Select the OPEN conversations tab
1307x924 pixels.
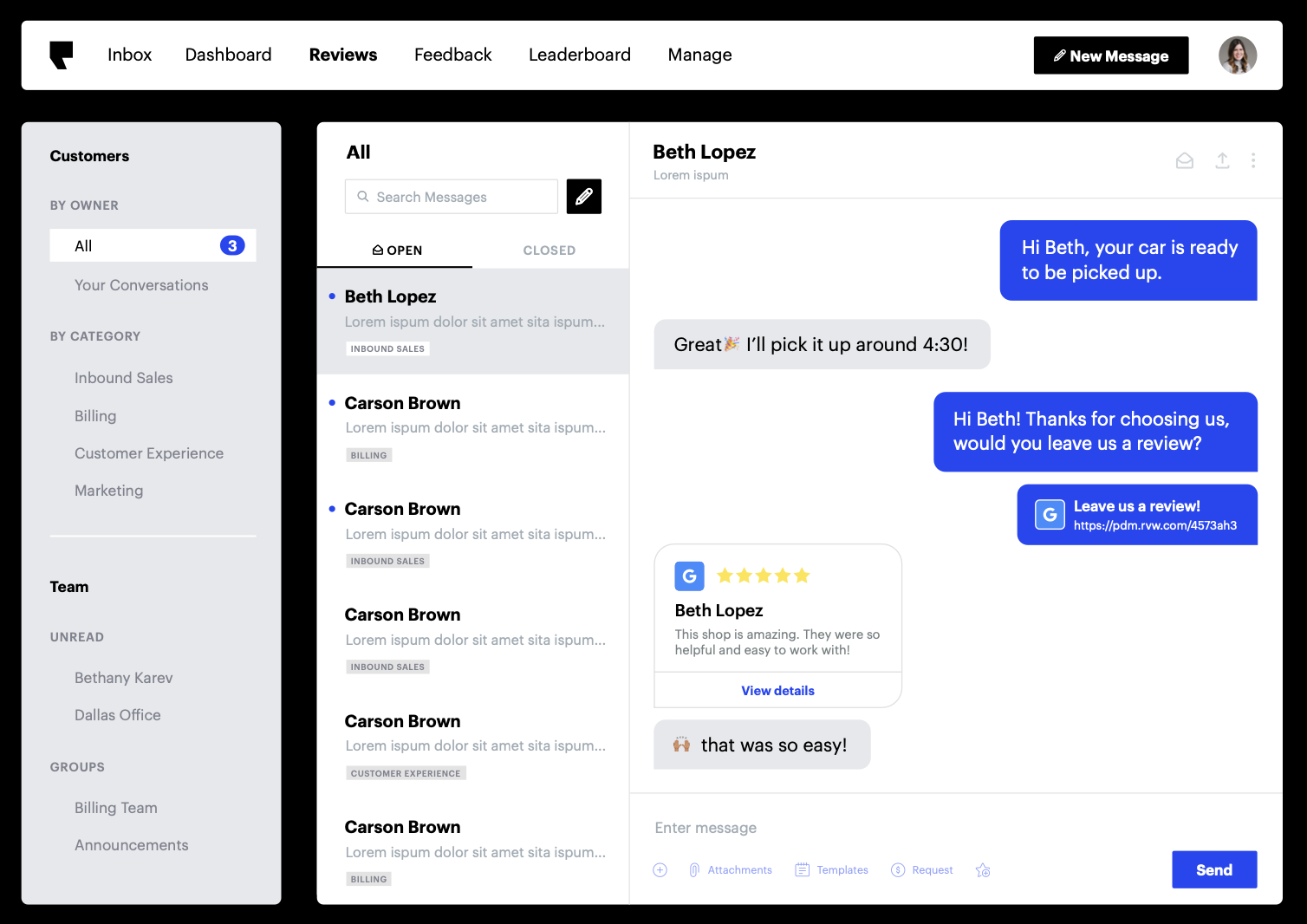tap(397, 251)
